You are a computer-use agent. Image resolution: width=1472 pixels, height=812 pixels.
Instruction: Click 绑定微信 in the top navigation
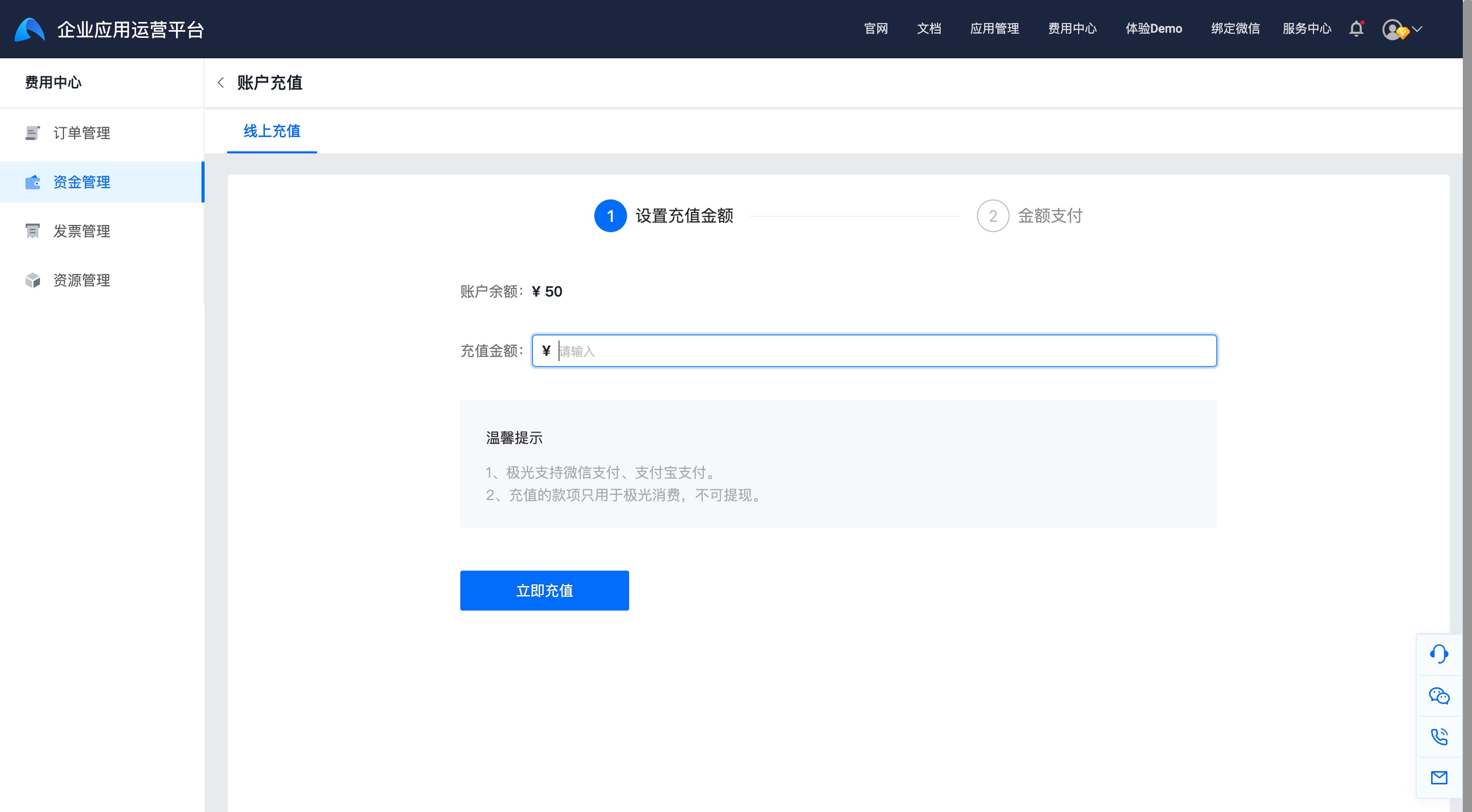(1235, 29)
